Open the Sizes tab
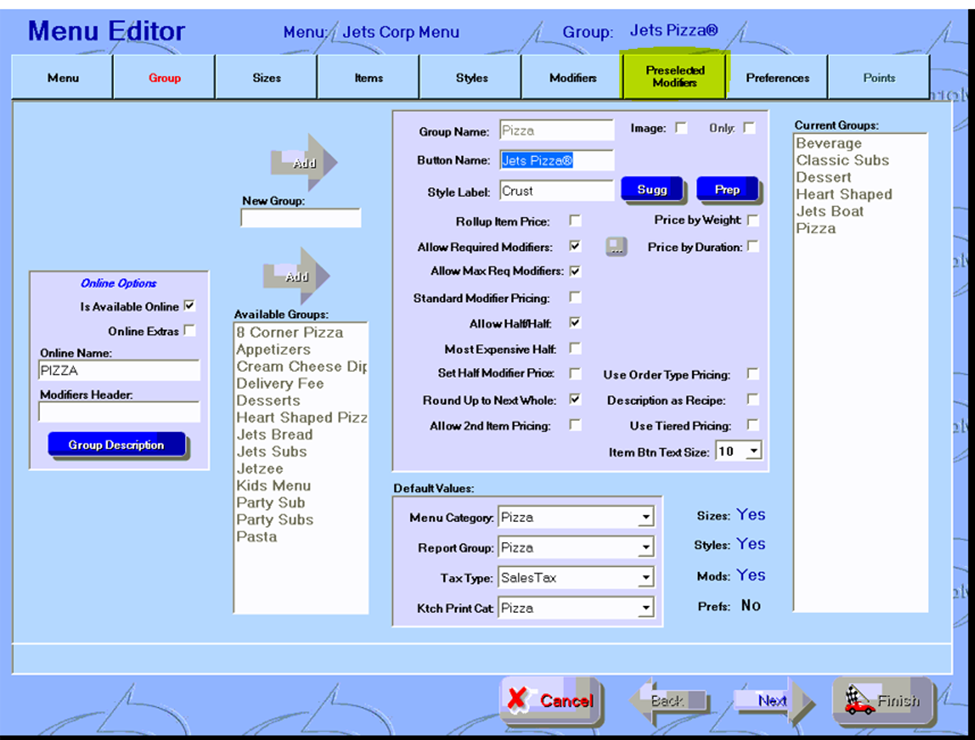 click(266, 77)
